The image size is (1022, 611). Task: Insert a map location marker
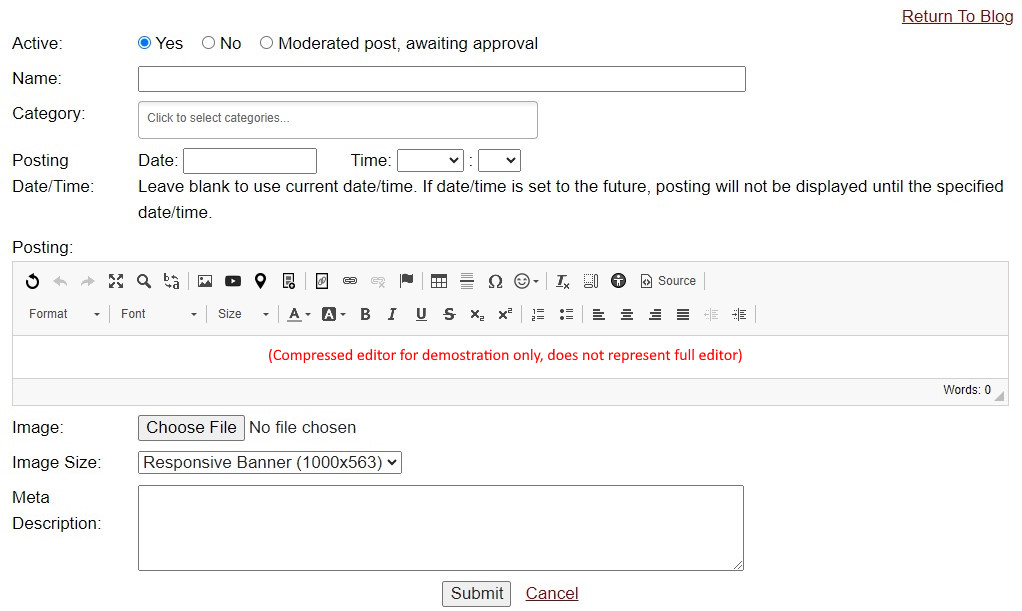point(260,281)
